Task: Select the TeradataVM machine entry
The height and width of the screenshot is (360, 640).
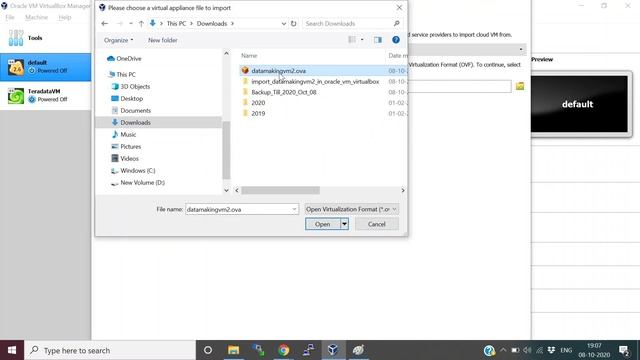Action: (45, 96)
